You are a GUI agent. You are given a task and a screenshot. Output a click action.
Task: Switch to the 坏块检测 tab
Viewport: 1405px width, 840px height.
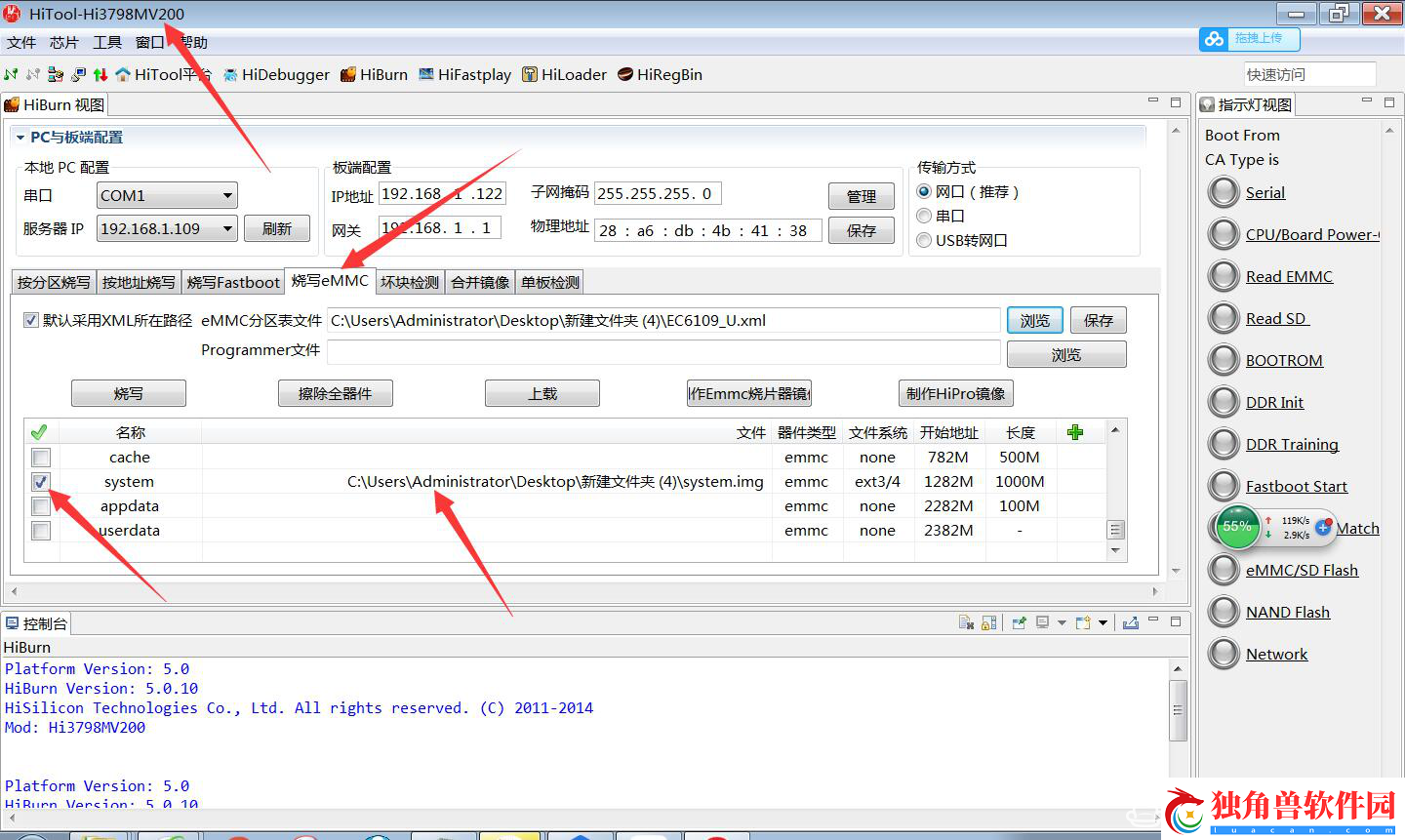(410, 282)
